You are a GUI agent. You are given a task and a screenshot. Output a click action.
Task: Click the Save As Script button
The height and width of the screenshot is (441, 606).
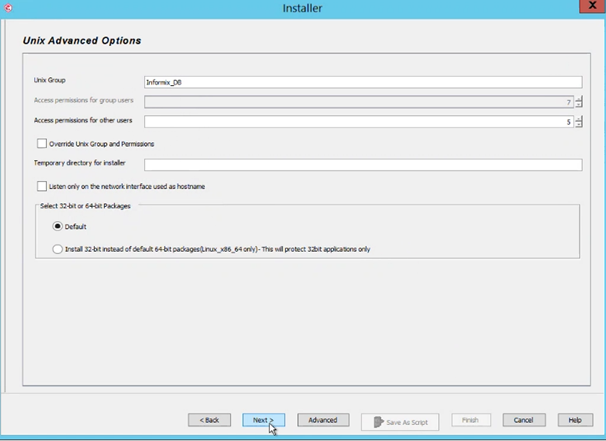click(400, 422)
